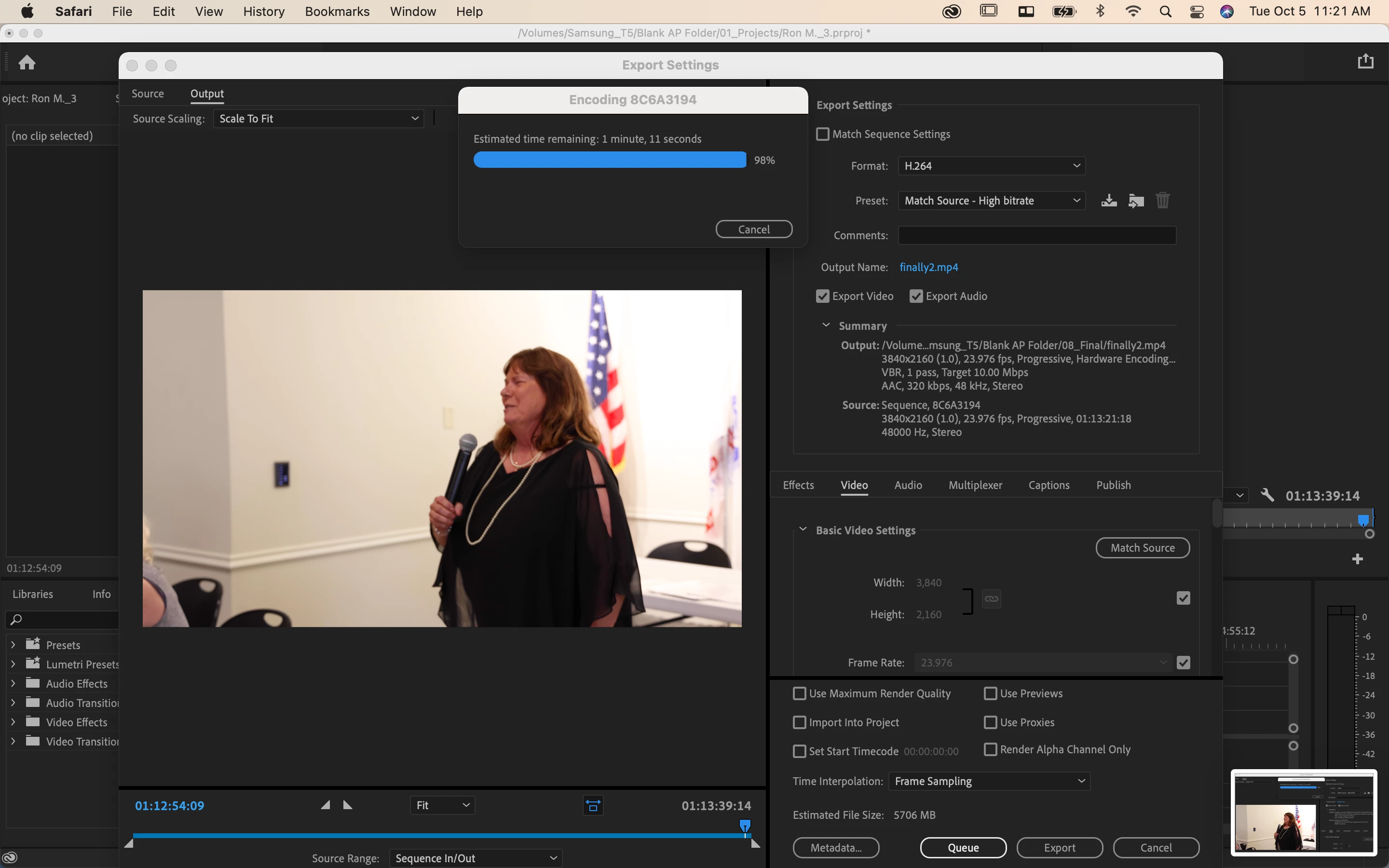The height and width of the screenshot is (868, 1389).
Task: Collapse the Summary section
Action: [826, 325]
